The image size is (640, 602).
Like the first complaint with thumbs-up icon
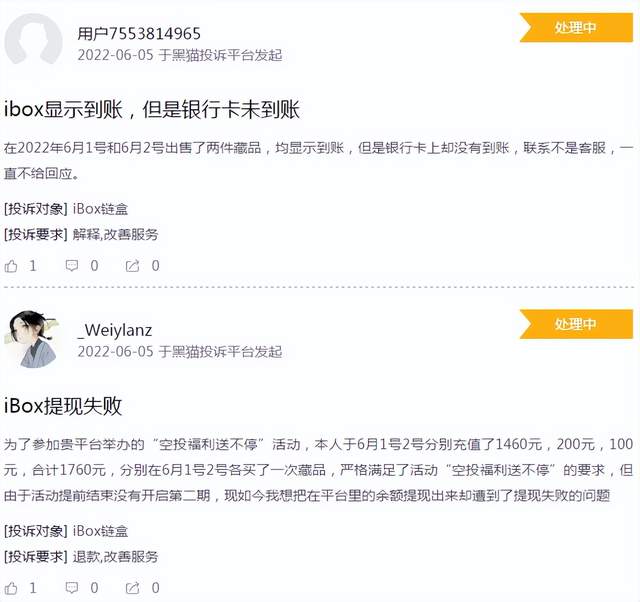[x=11, y=267]
